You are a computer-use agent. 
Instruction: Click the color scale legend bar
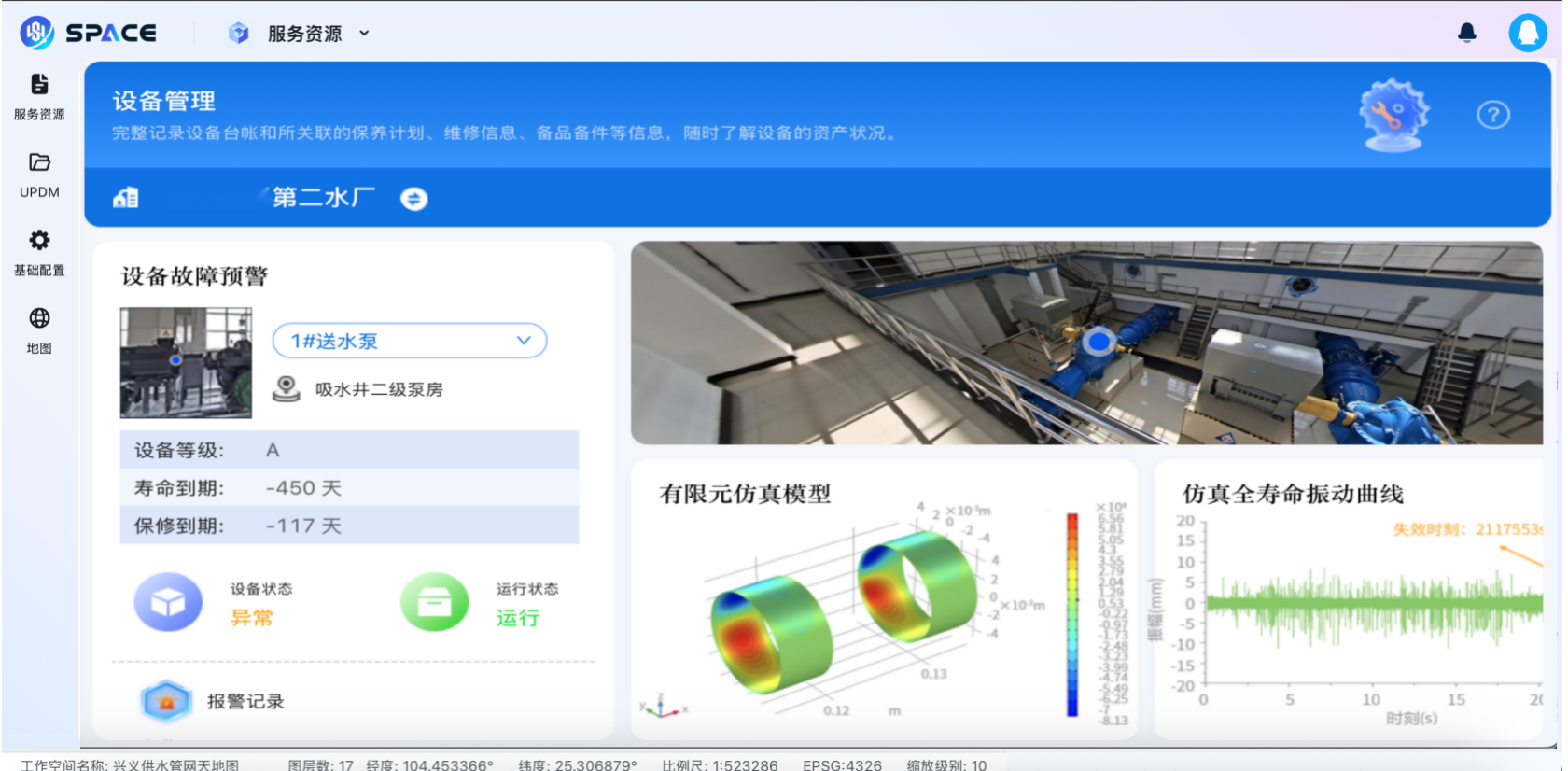(x=1072, y=614)
